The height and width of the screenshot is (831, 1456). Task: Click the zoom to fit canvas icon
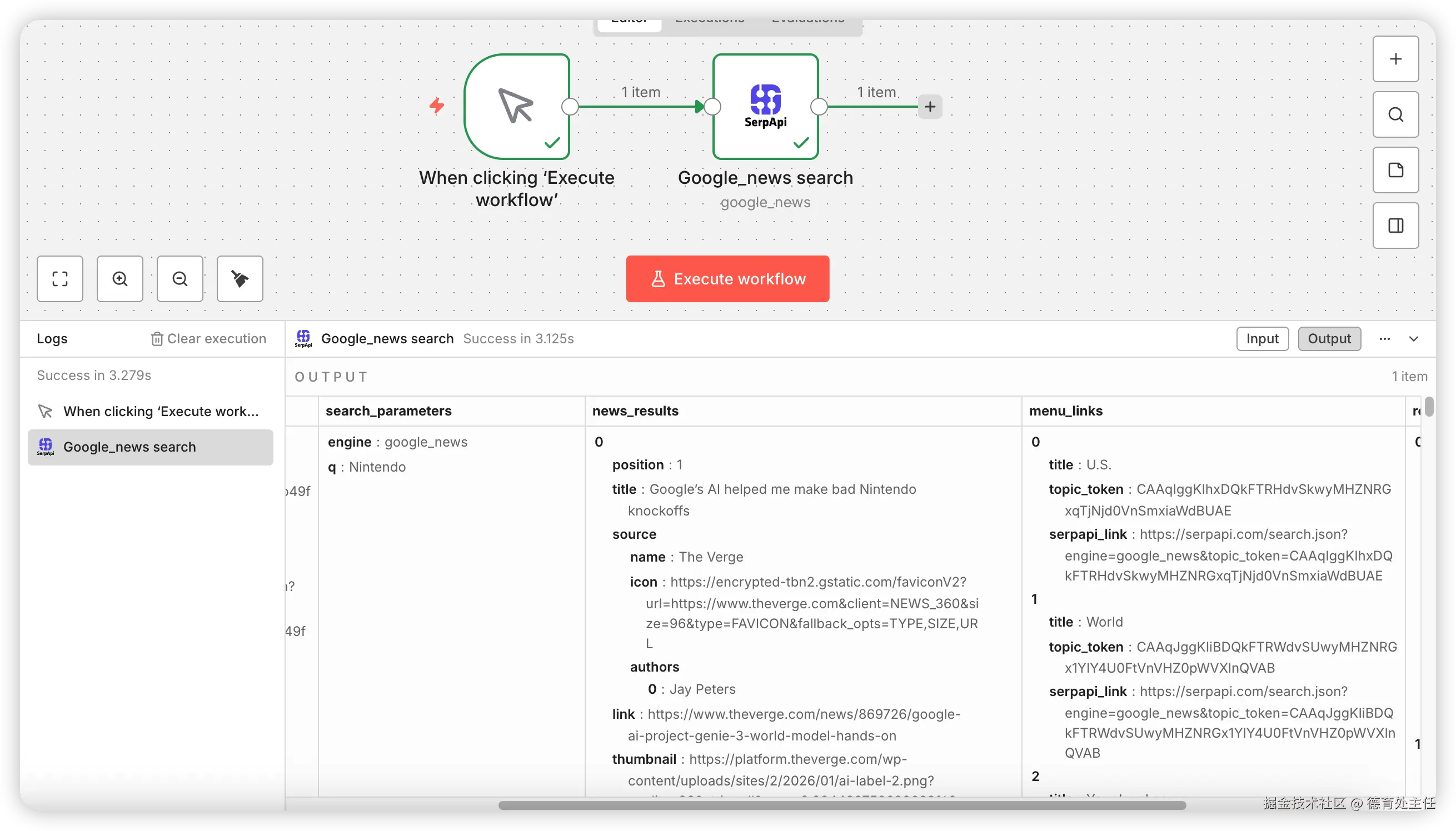pos(60,278)
